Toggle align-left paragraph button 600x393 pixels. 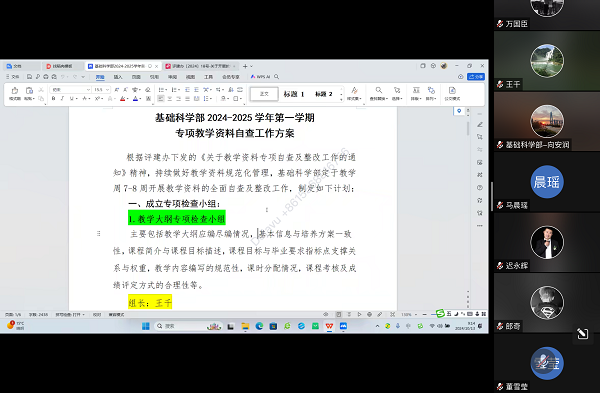pos(161,99)
